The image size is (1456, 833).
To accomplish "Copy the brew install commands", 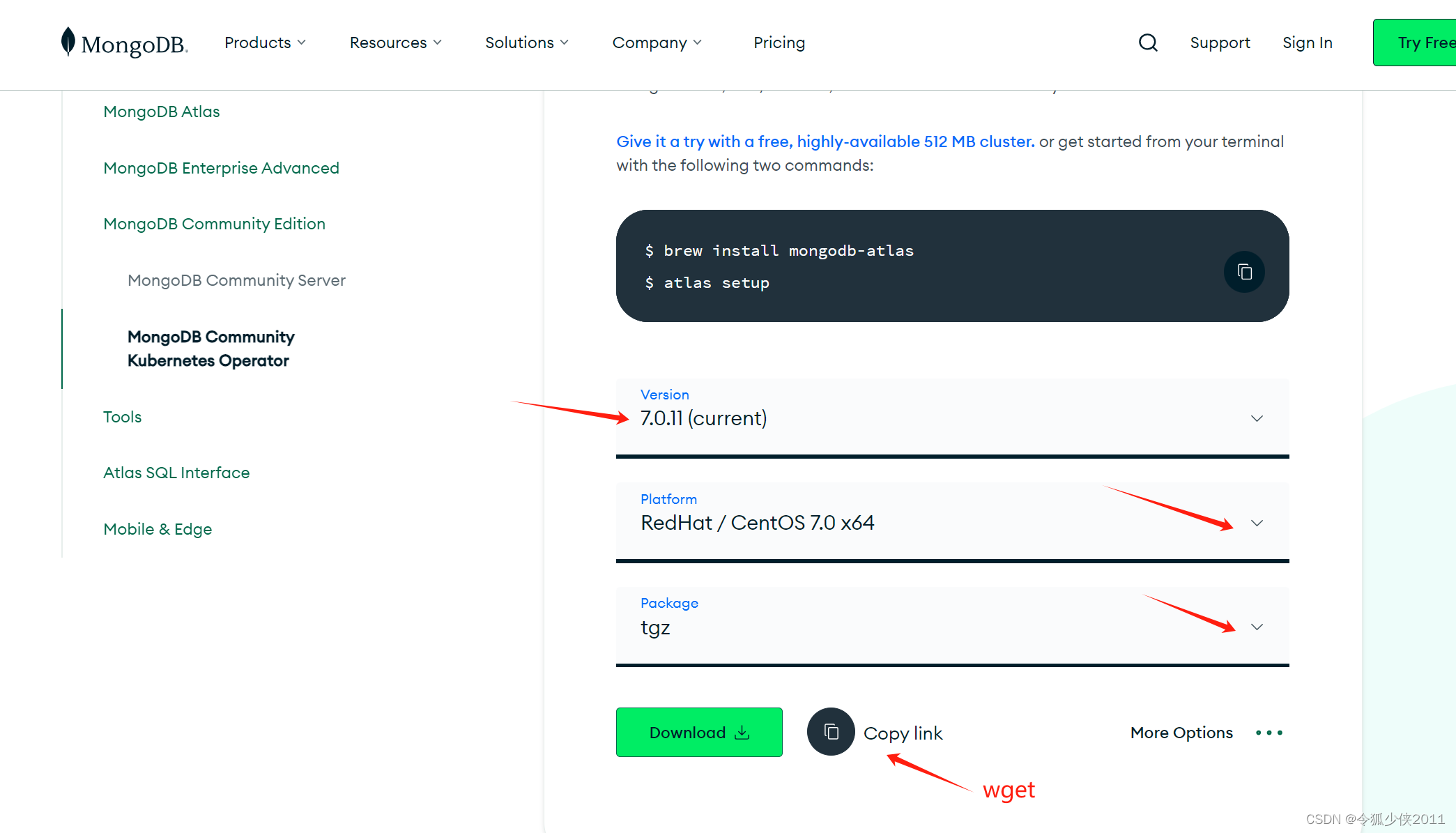I will pyautogui.click(x=1244, y=272).
